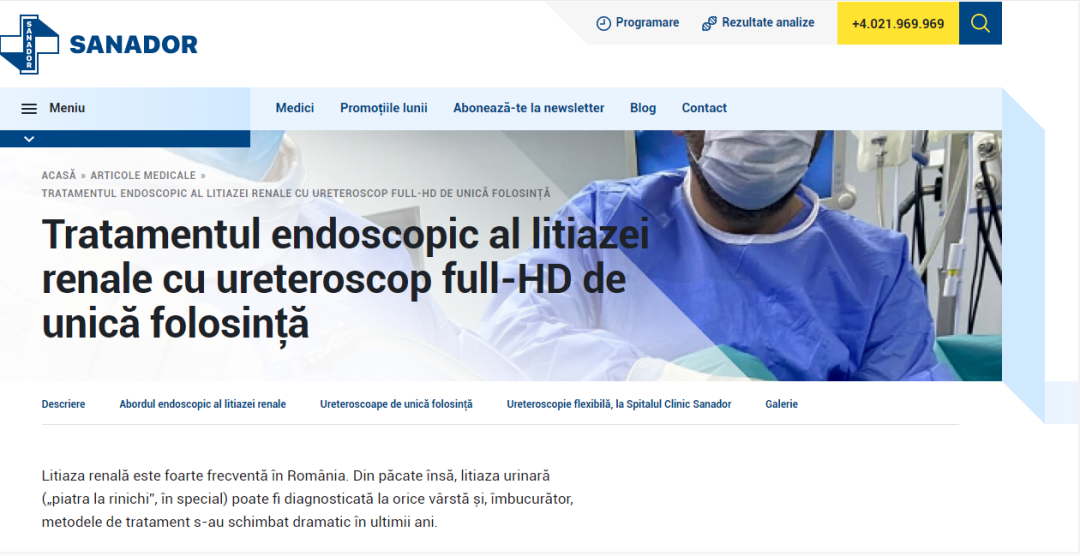Open the Blog menu item

tap(643, 108)
